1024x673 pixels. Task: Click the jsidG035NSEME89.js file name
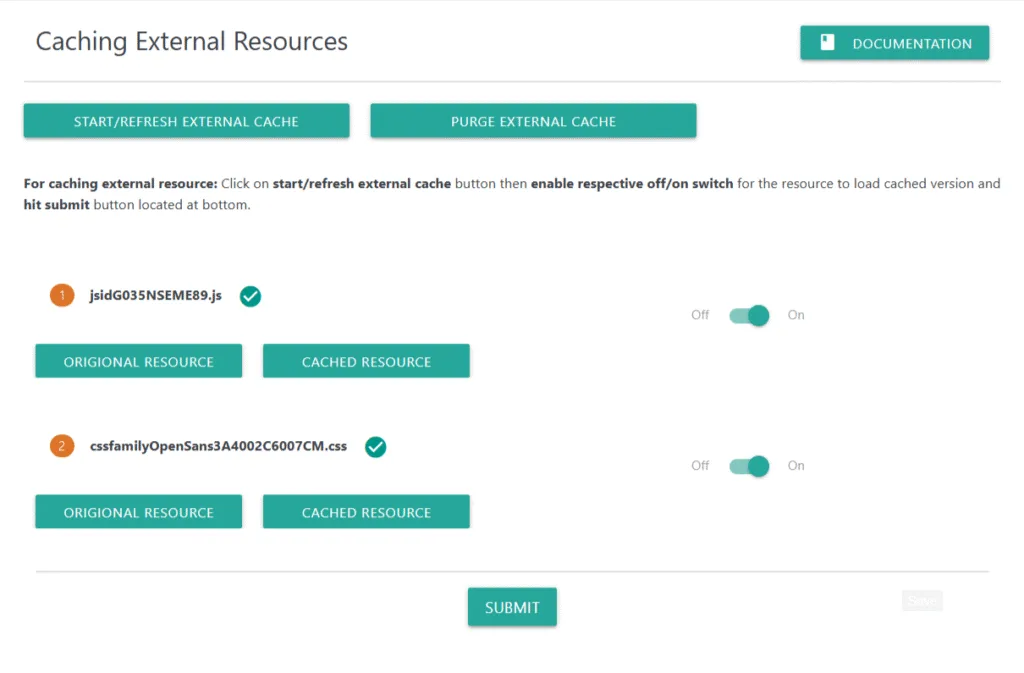155,296
